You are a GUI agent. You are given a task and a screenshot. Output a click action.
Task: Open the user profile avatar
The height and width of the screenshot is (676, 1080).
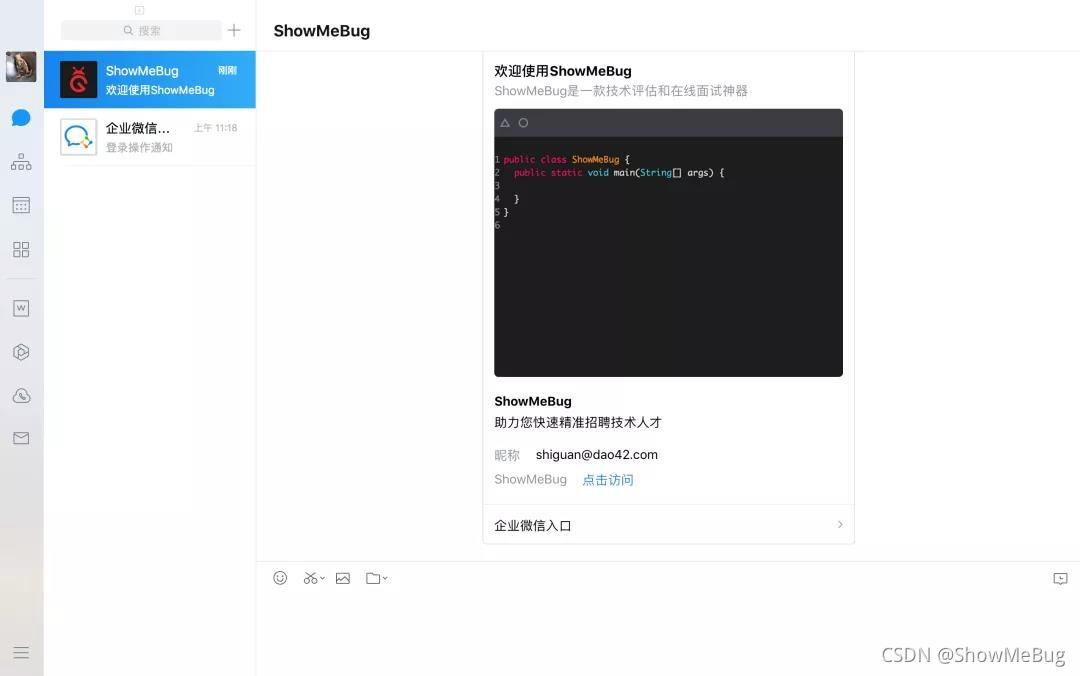(21, 67)
